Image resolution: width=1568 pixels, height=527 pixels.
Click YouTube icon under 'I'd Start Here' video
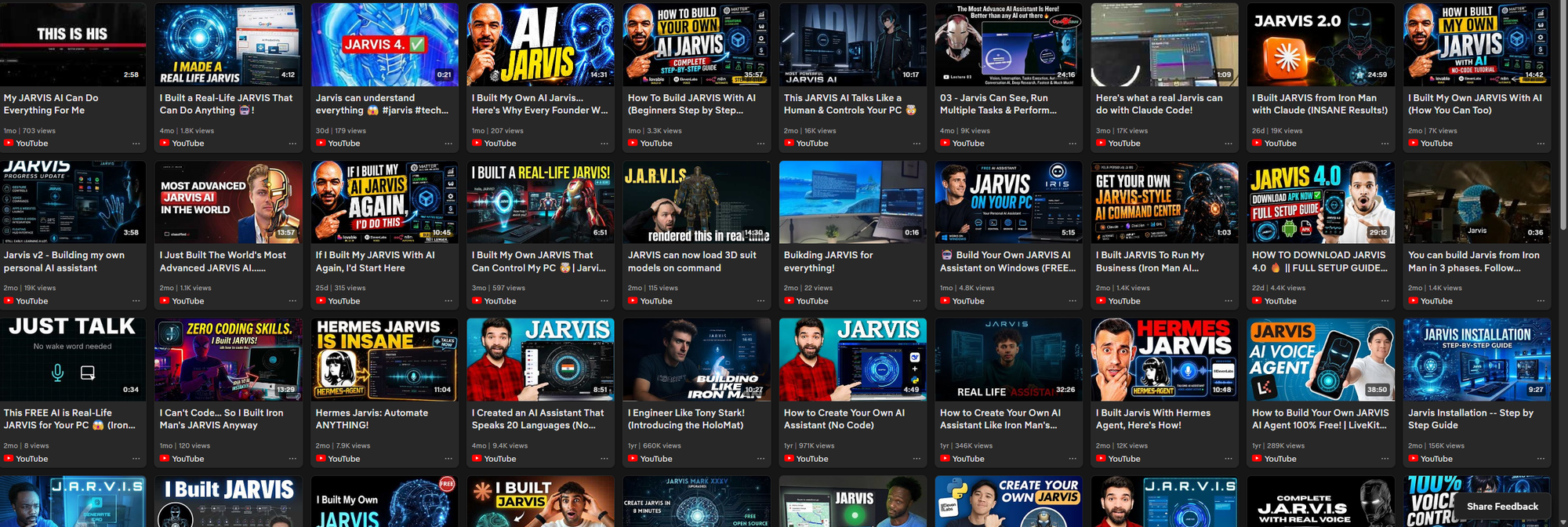point(321,301)
